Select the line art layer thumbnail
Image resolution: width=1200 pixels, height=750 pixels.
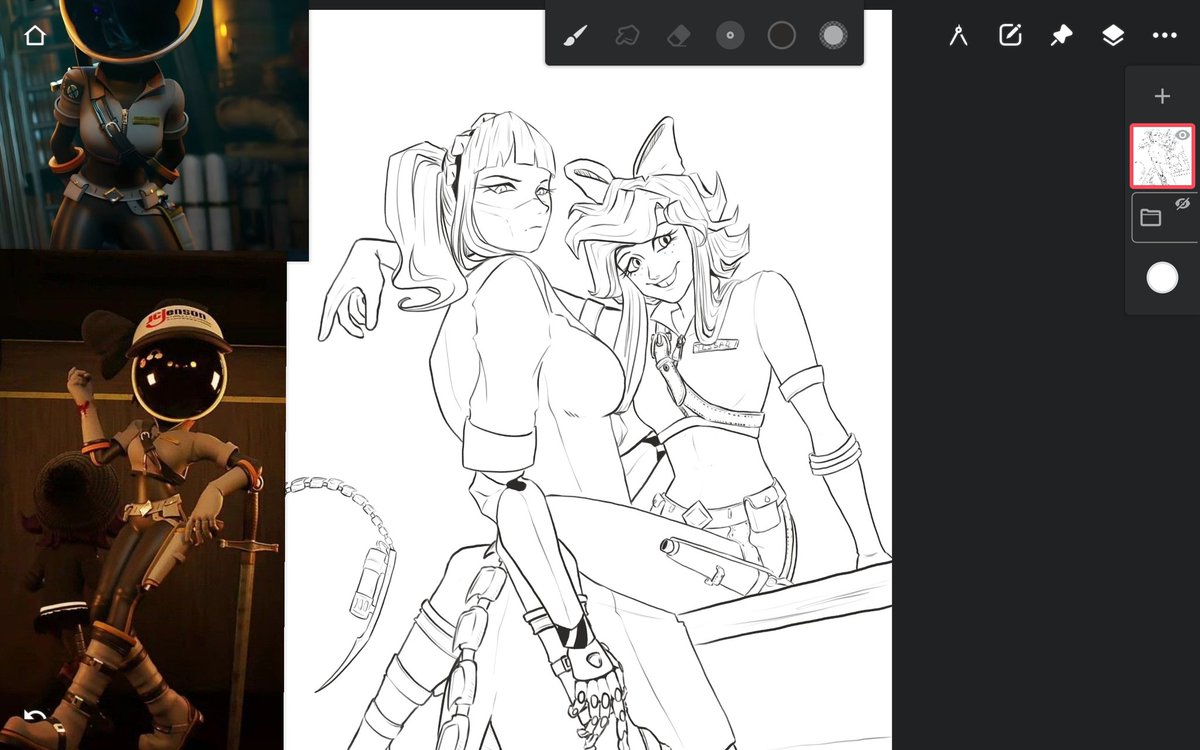1162,156
